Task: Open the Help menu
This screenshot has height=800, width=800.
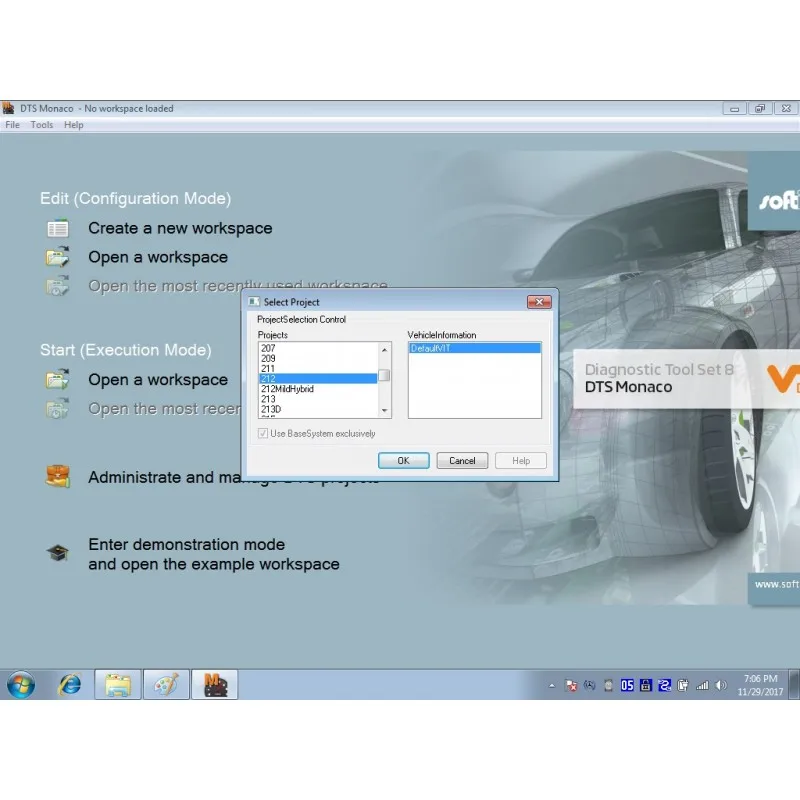Action: pyautogui.click(x=73, y=125)
